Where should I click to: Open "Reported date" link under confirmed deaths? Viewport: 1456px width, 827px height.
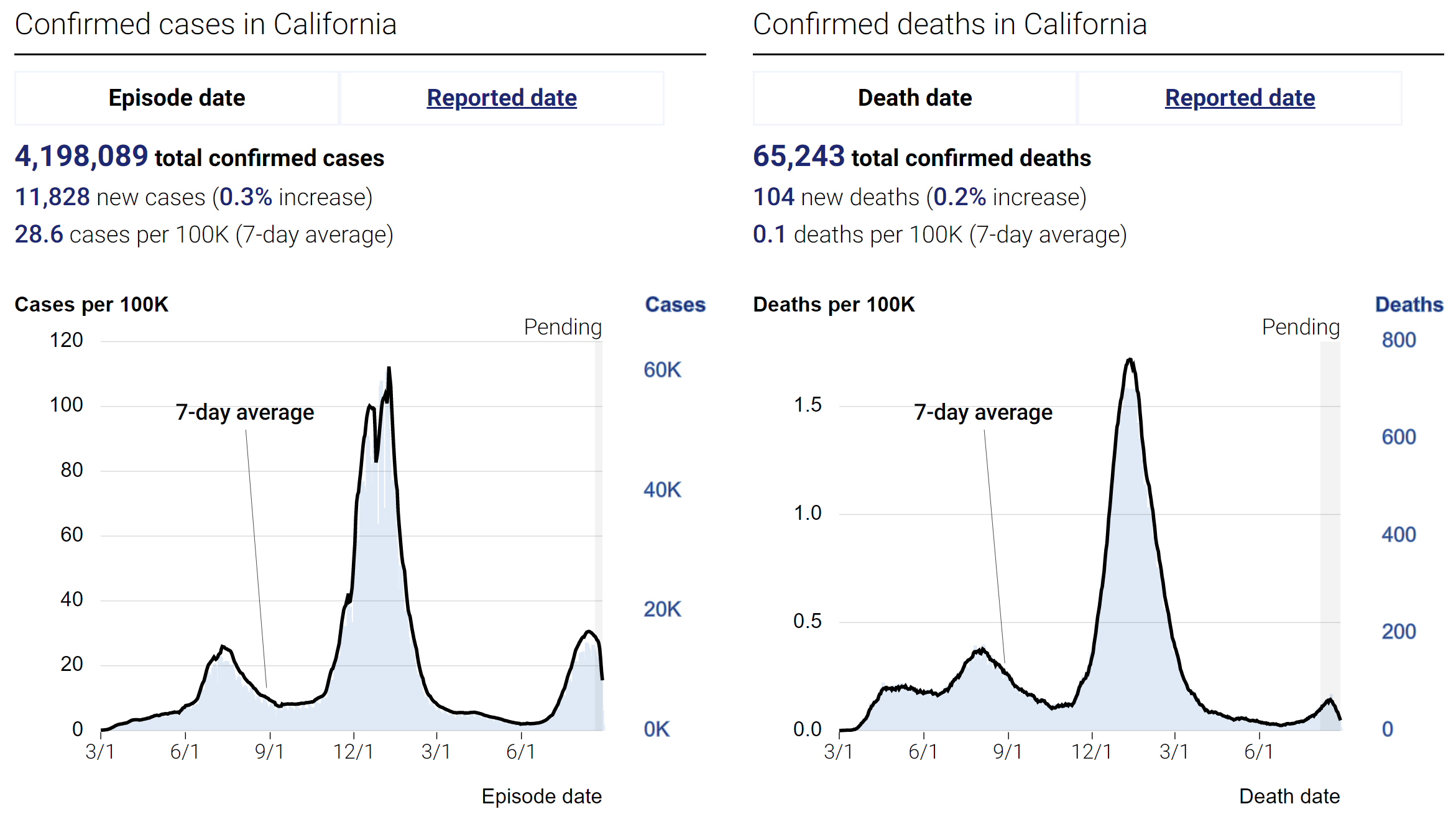(1240, 98)
